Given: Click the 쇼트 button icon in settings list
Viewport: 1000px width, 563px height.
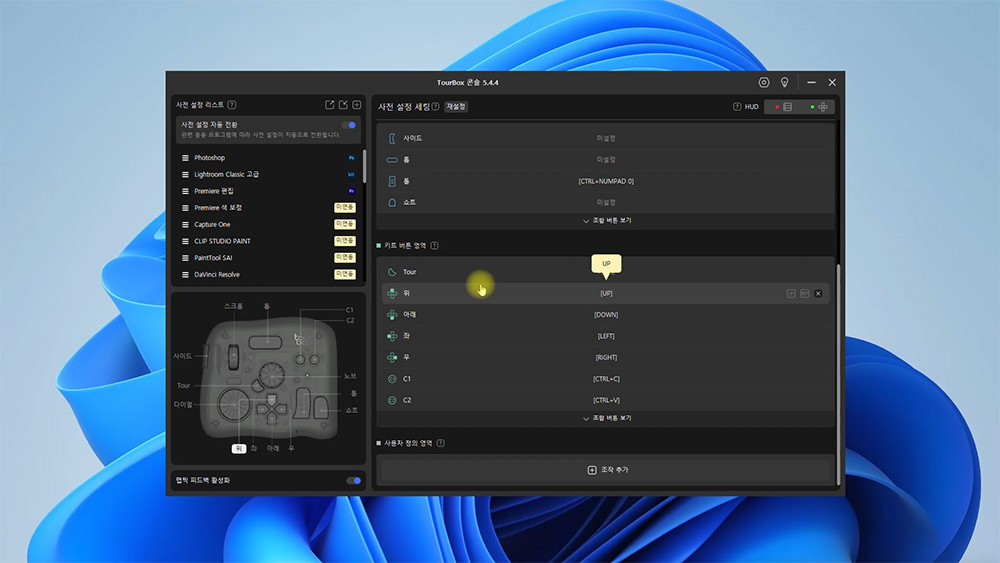Looking at the screenshot, I should [392, 202].
